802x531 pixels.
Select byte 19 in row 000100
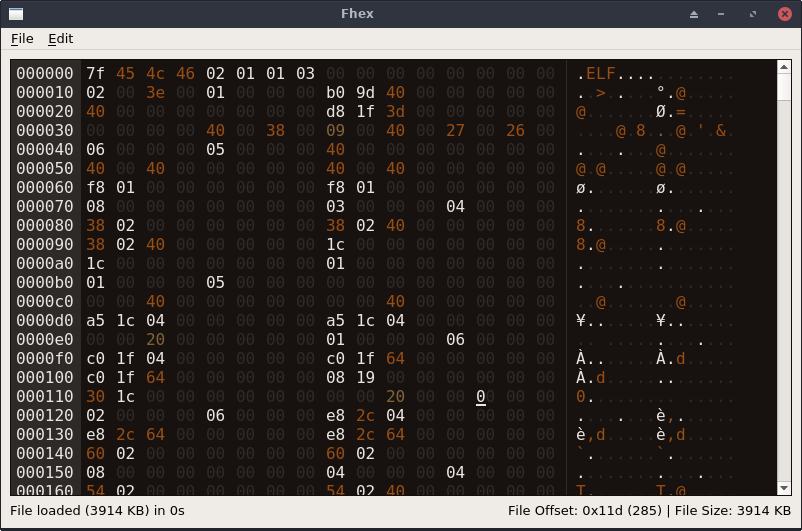click(x=365, y=378)
